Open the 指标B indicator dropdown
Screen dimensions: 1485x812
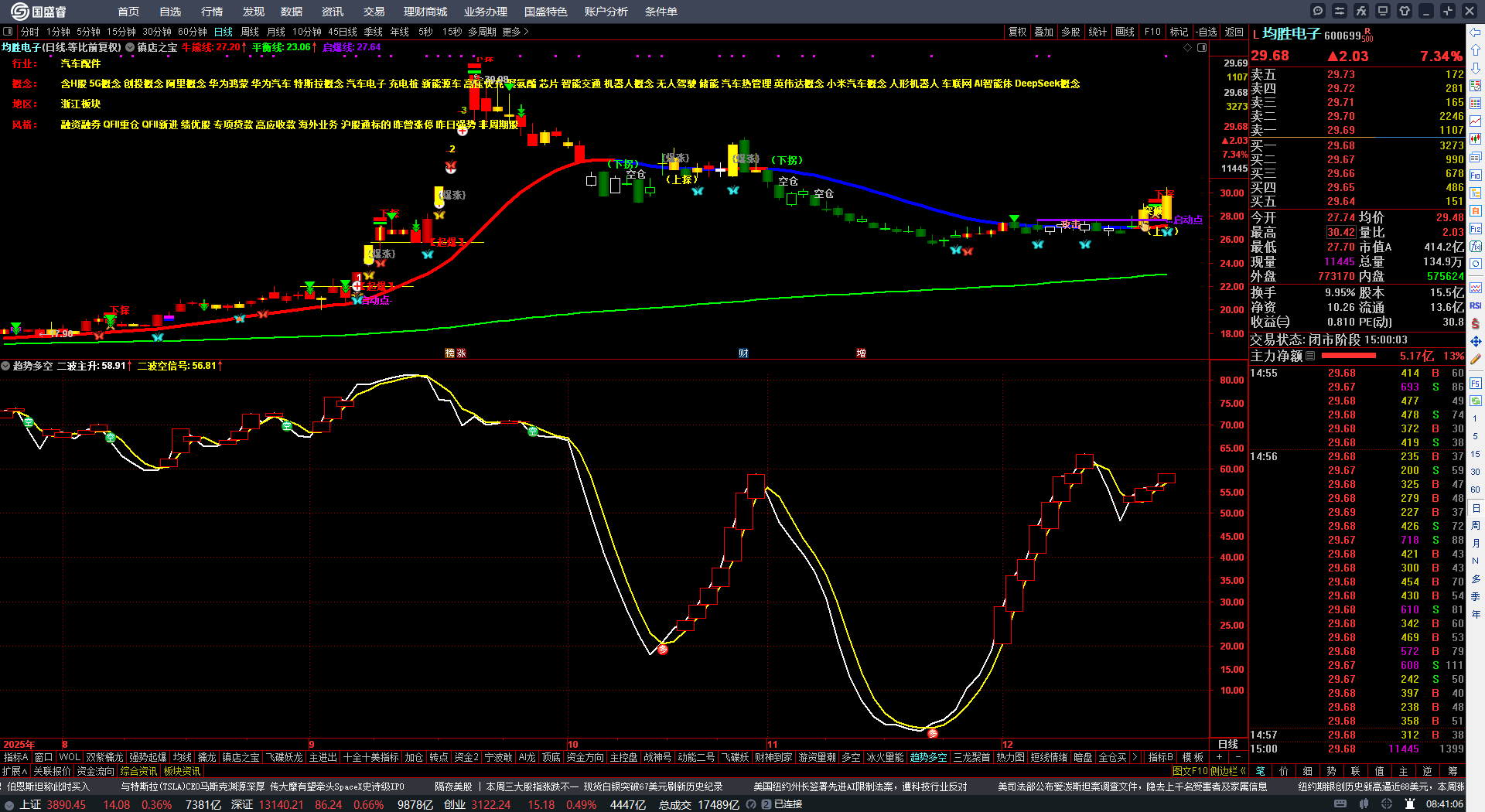1160,757
